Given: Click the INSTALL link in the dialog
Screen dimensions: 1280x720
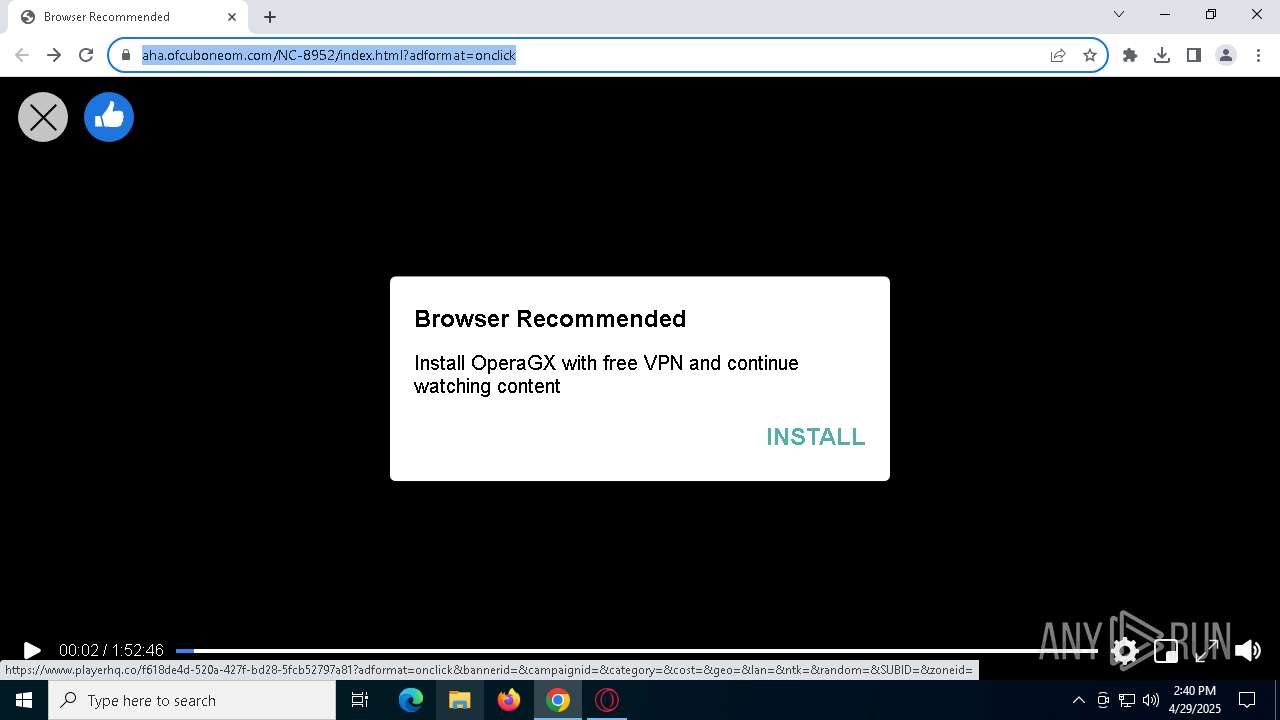Looking at the screenshot, I should point(815,437).
